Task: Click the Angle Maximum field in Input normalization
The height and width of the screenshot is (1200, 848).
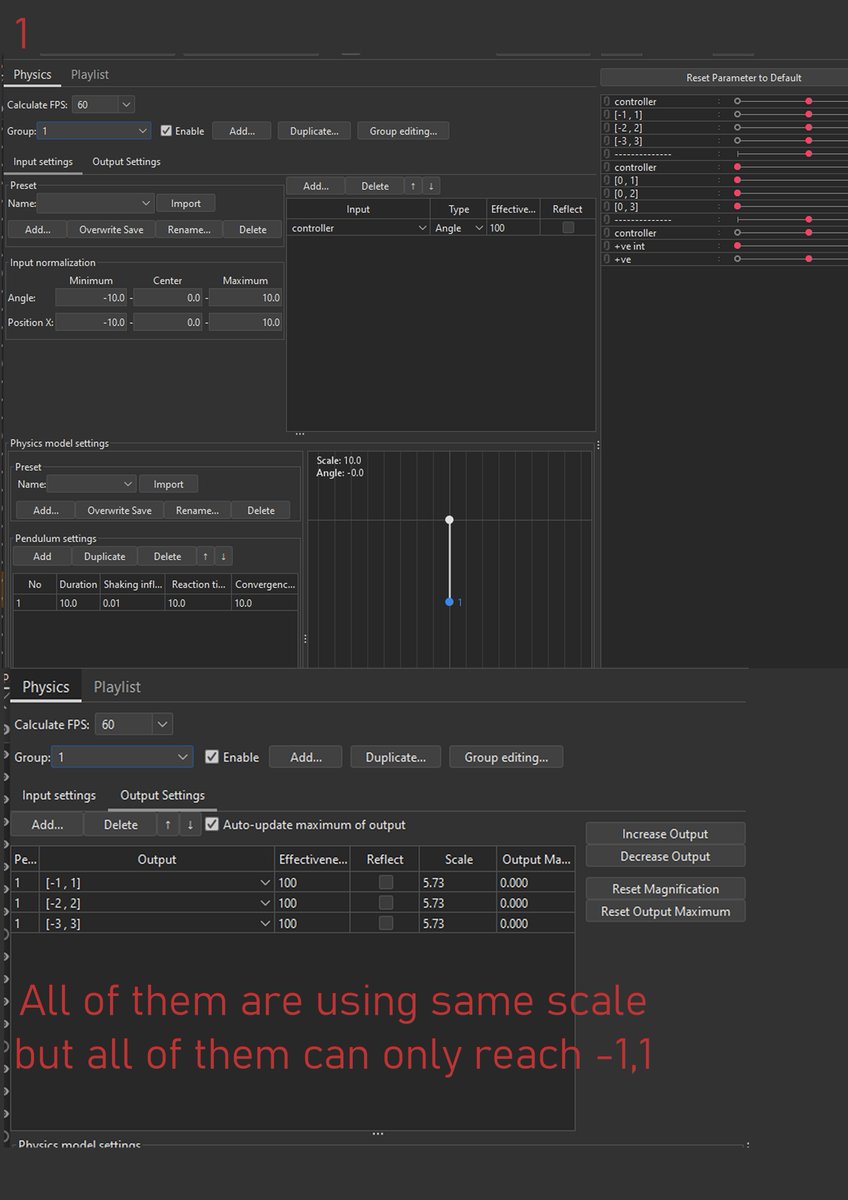Action: (246, 298)
